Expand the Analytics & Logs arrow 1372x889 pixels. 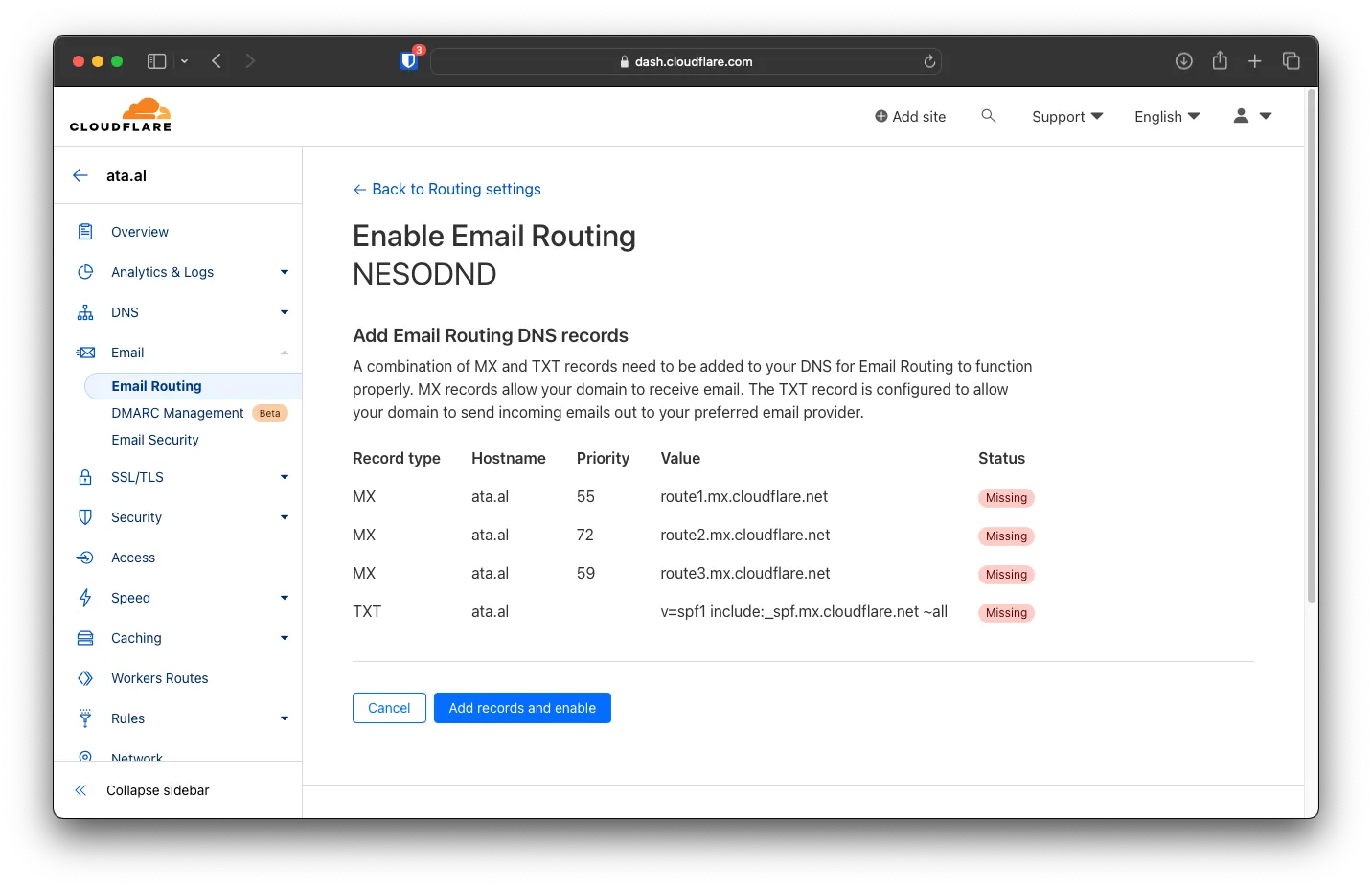pos(285,272)
